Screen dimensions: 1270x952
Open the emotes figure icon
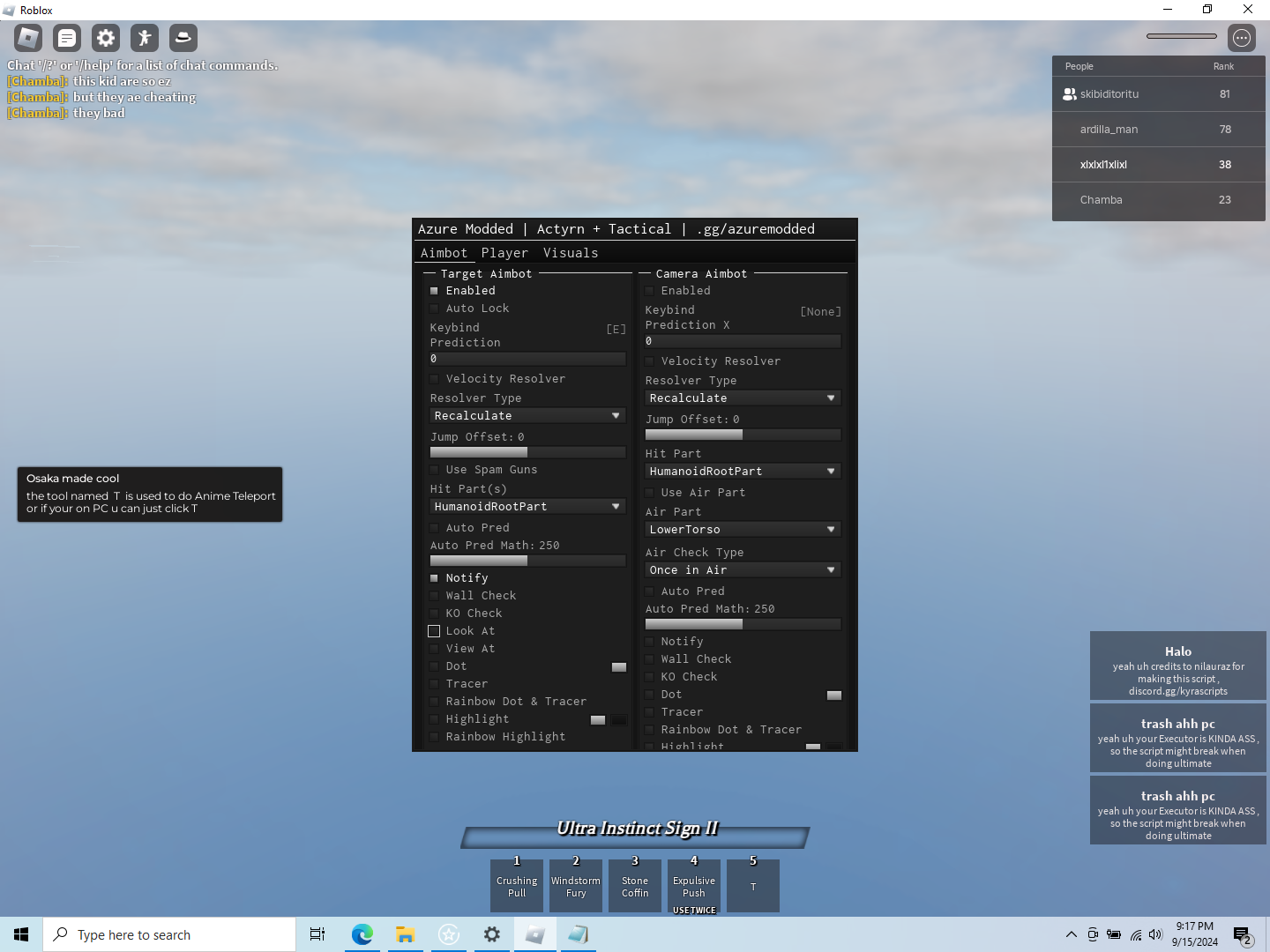pos(145,38)
